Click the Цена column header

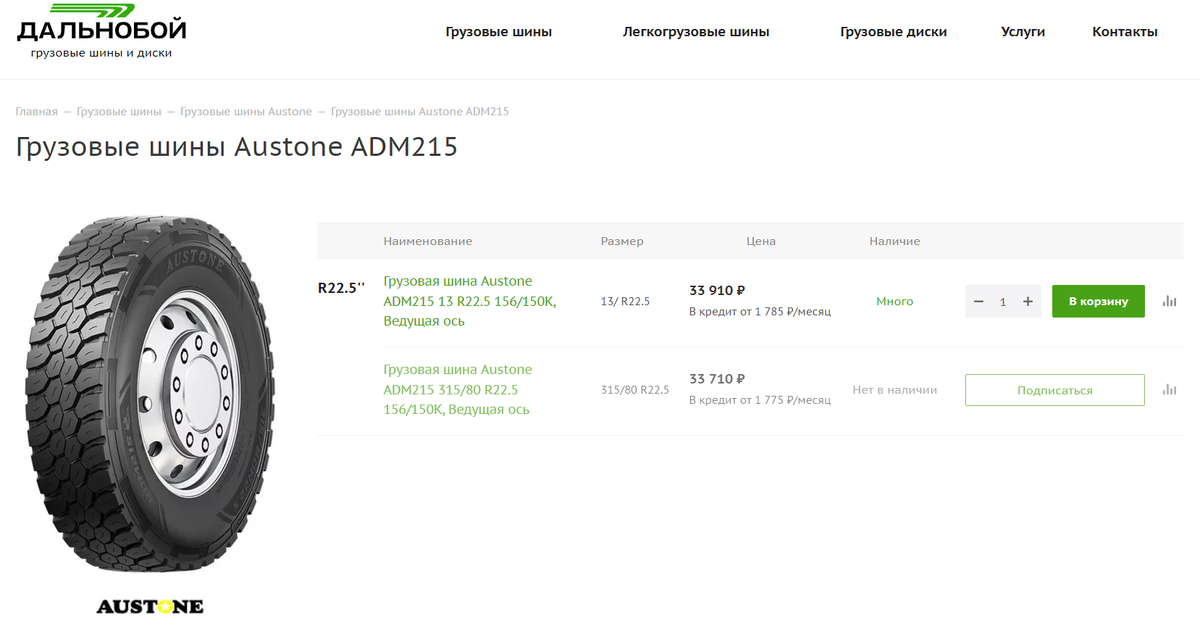tap(761, 241)
